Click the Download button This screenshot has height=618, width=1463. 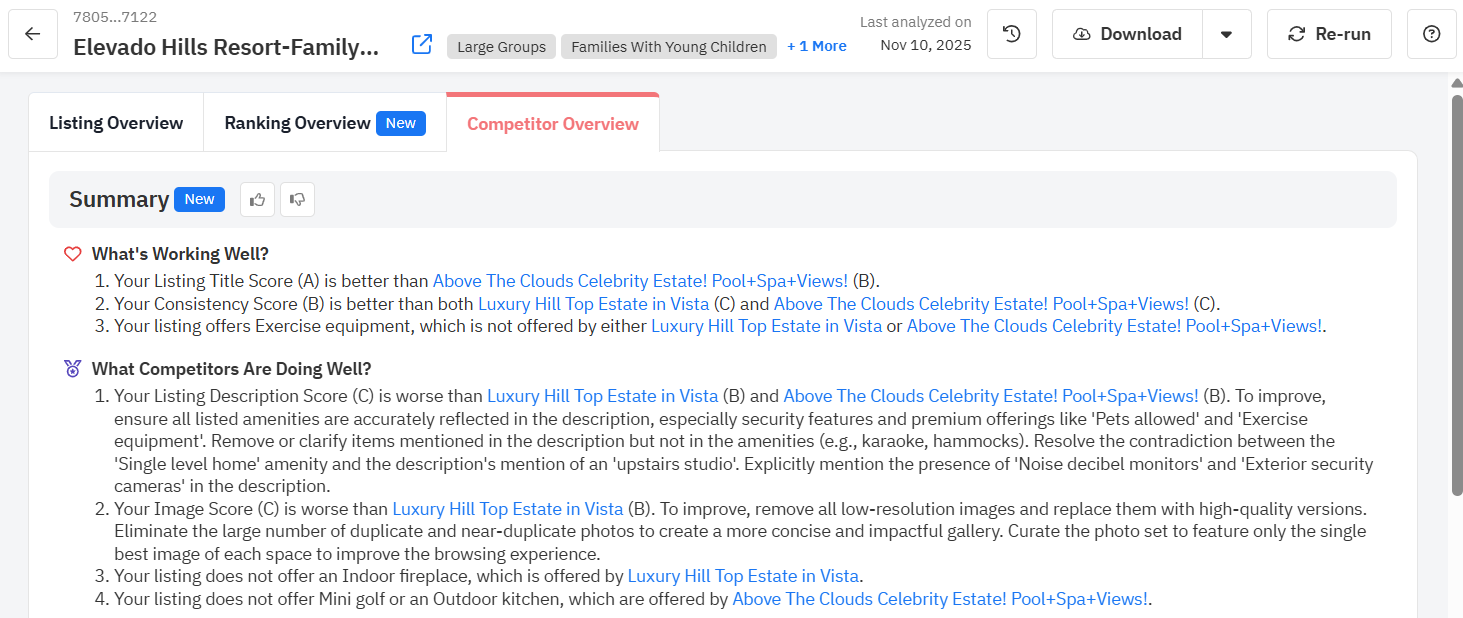[x=1127, y=34]
